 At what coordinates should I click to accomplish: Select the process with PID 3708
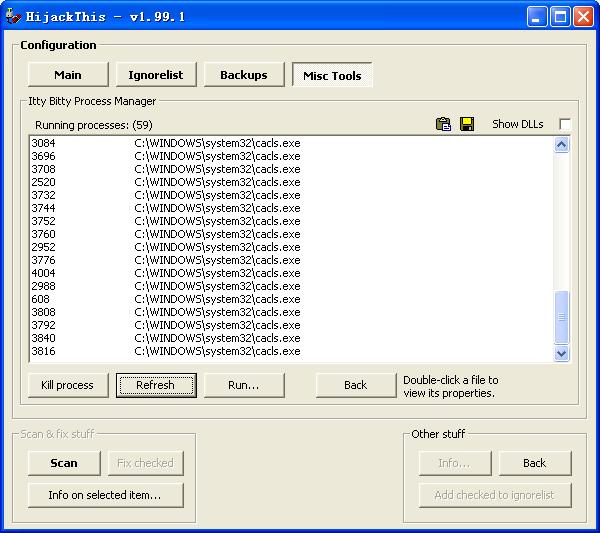[291, 169]
